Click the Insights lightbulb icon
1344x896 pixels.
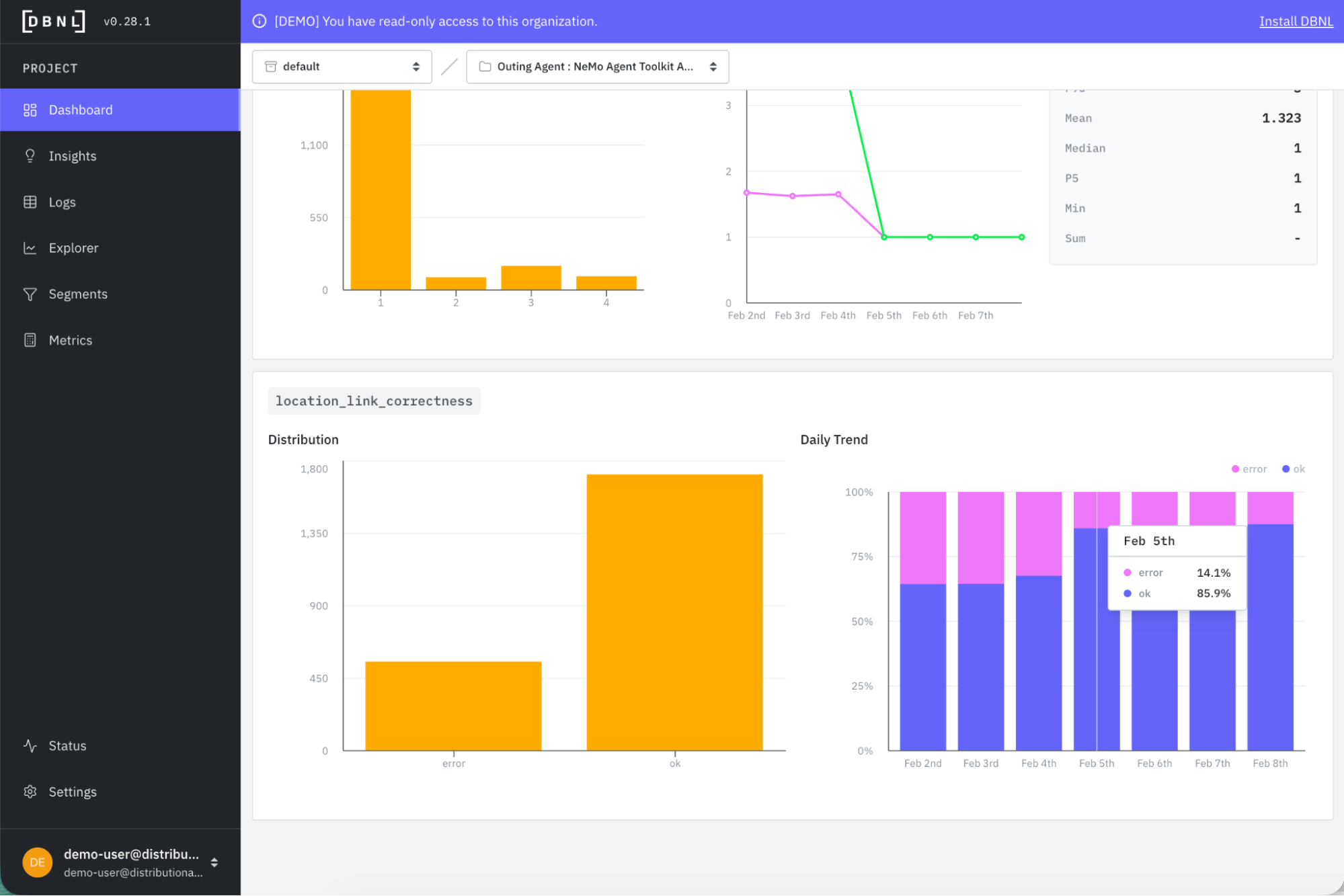click(30, 156)
